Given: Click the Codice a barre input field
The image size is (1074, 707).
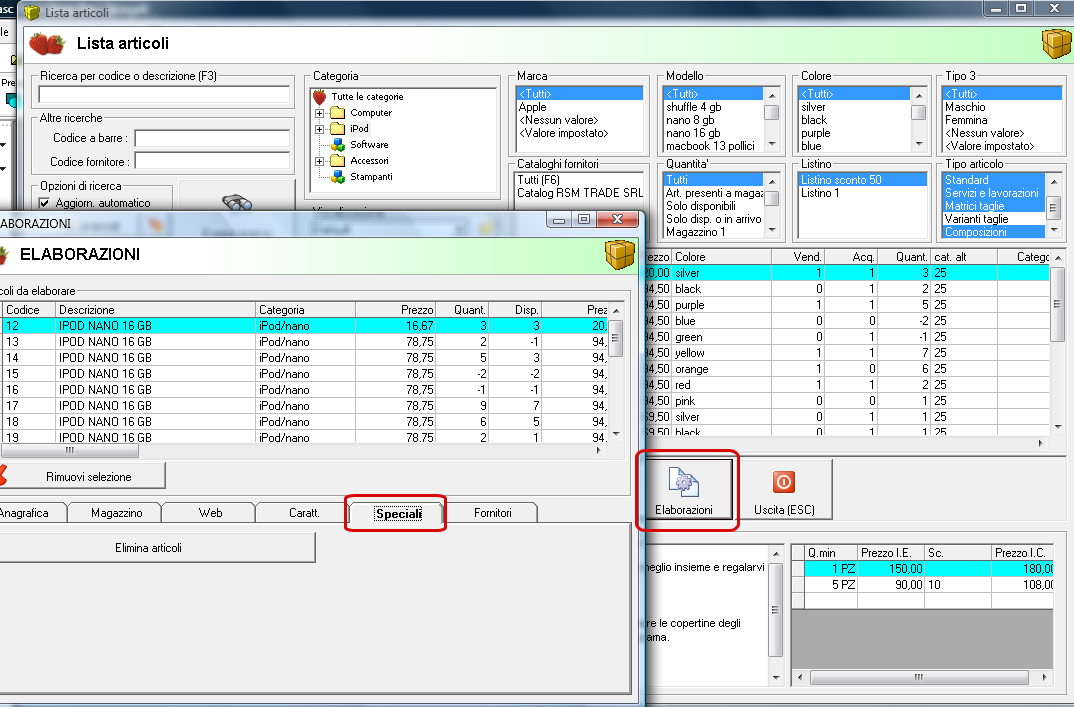Looking at the screenshot, I should pos(212,138).
